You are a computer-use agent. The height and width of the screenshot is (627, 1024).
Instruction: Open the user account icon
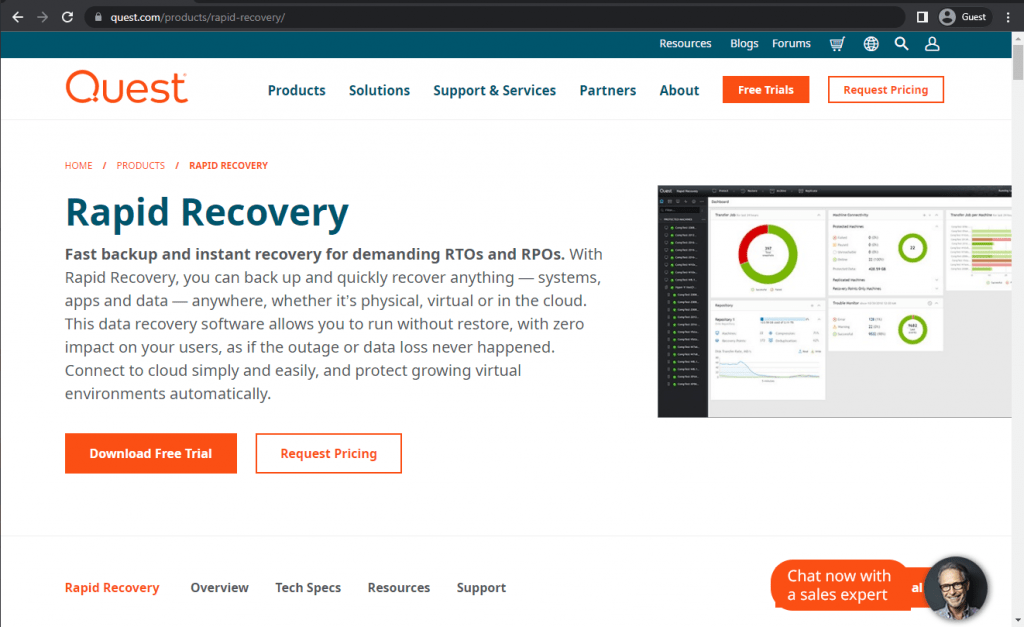pyautogui.click(x=932, y=44)
